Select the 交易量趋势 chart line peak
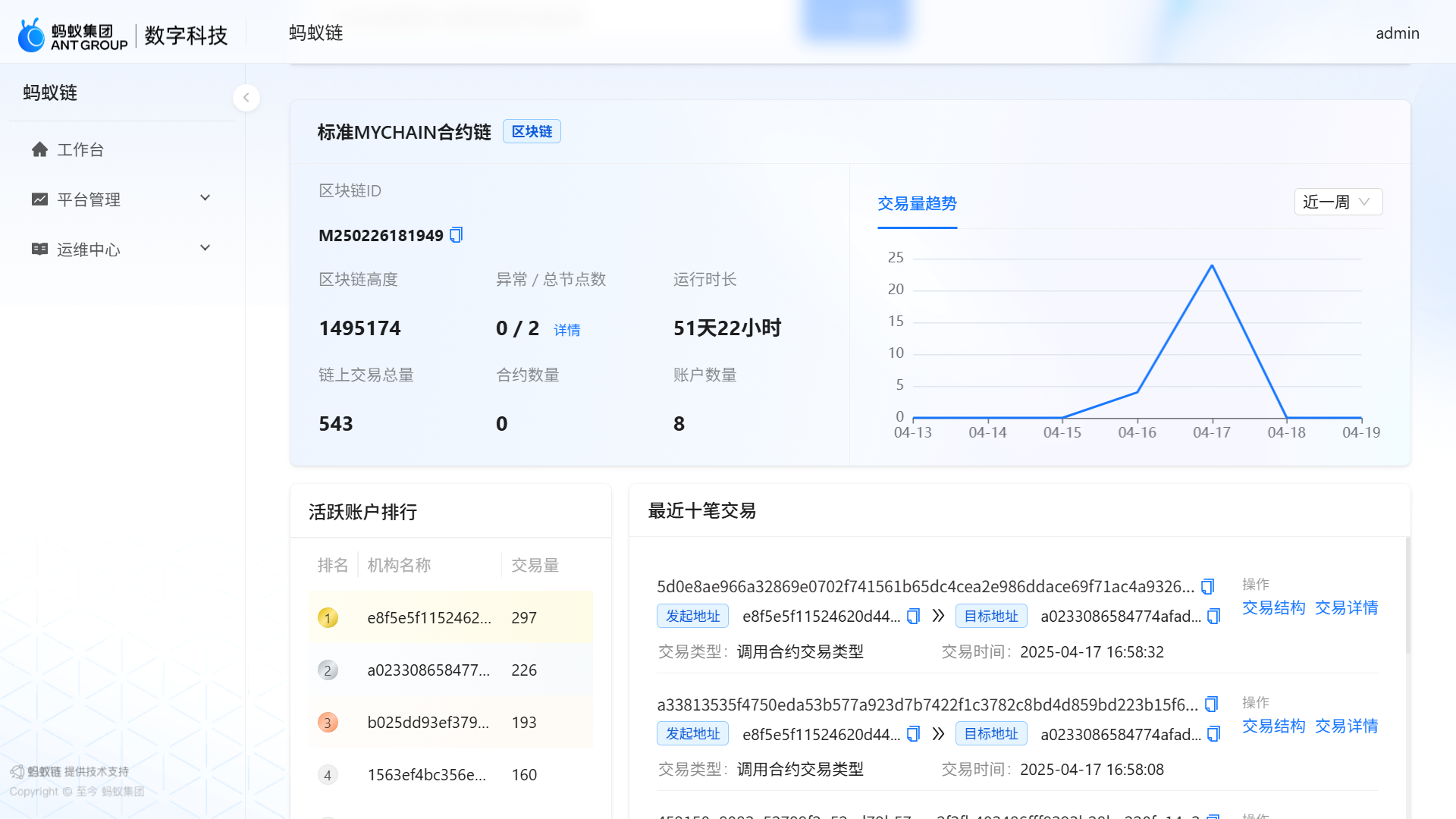 (x=1211, y=265)
